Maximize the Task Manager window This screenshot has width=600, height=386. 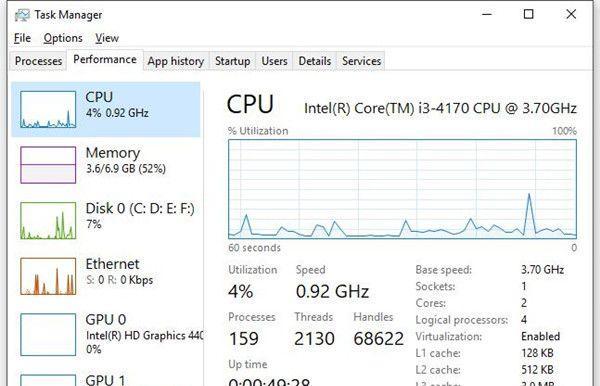528,14
